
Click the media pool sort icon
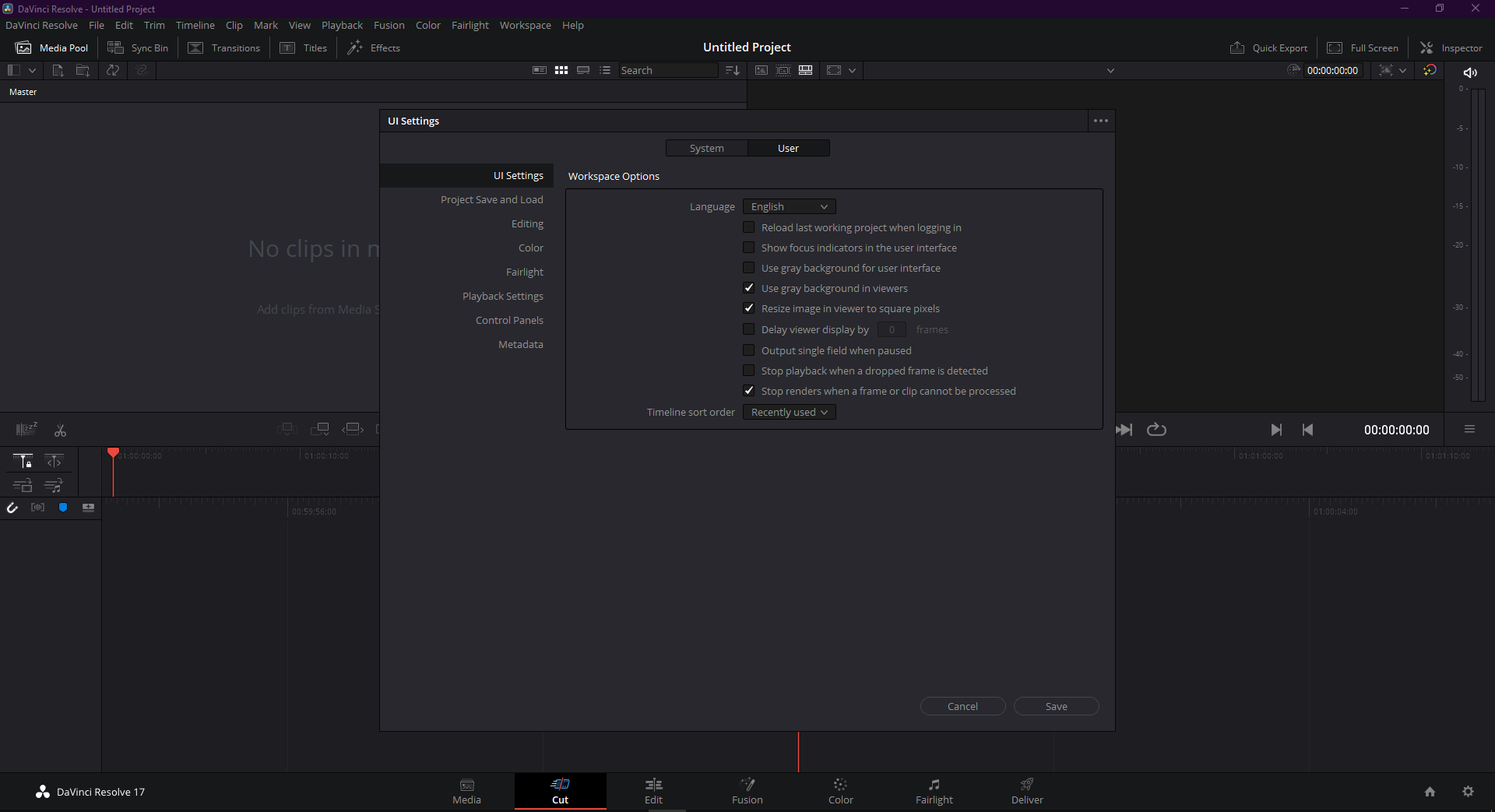[733, 70]
